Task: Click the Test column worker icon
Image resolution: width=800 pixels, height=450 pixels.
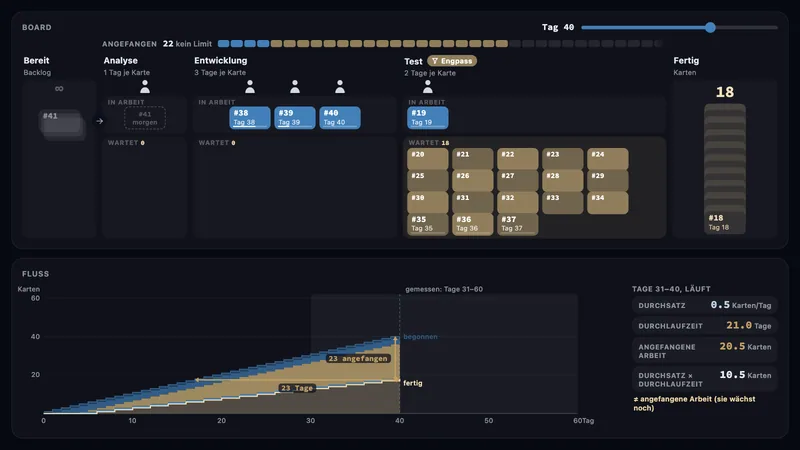Action: (x=428, y=87)
